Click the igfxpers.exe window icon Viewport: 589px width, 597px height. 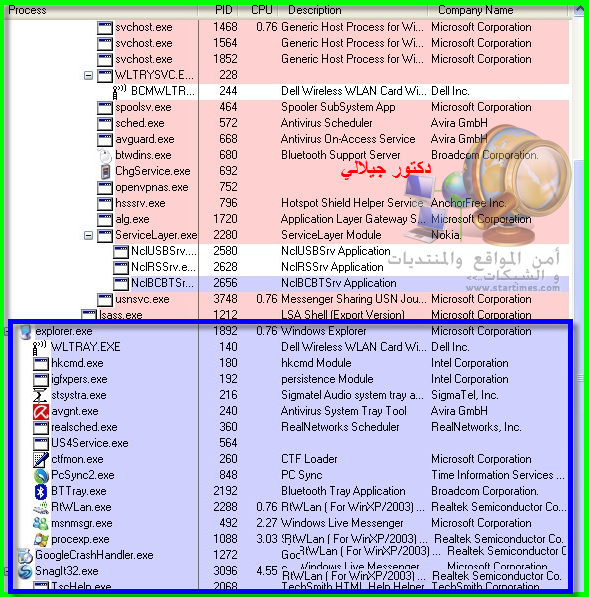point(41,380)
